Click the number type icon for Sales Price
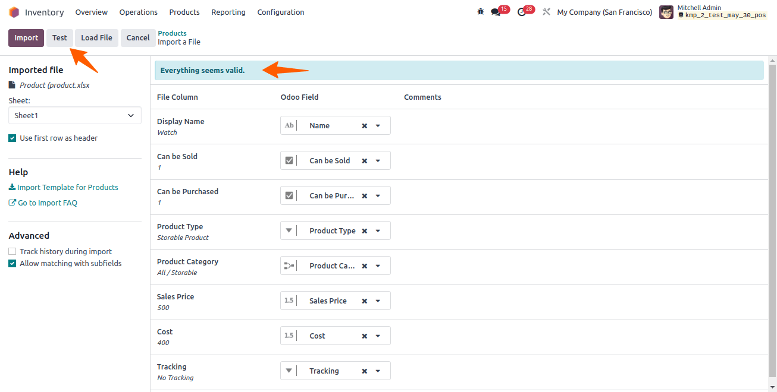The image size is (777, 392). 289,301
